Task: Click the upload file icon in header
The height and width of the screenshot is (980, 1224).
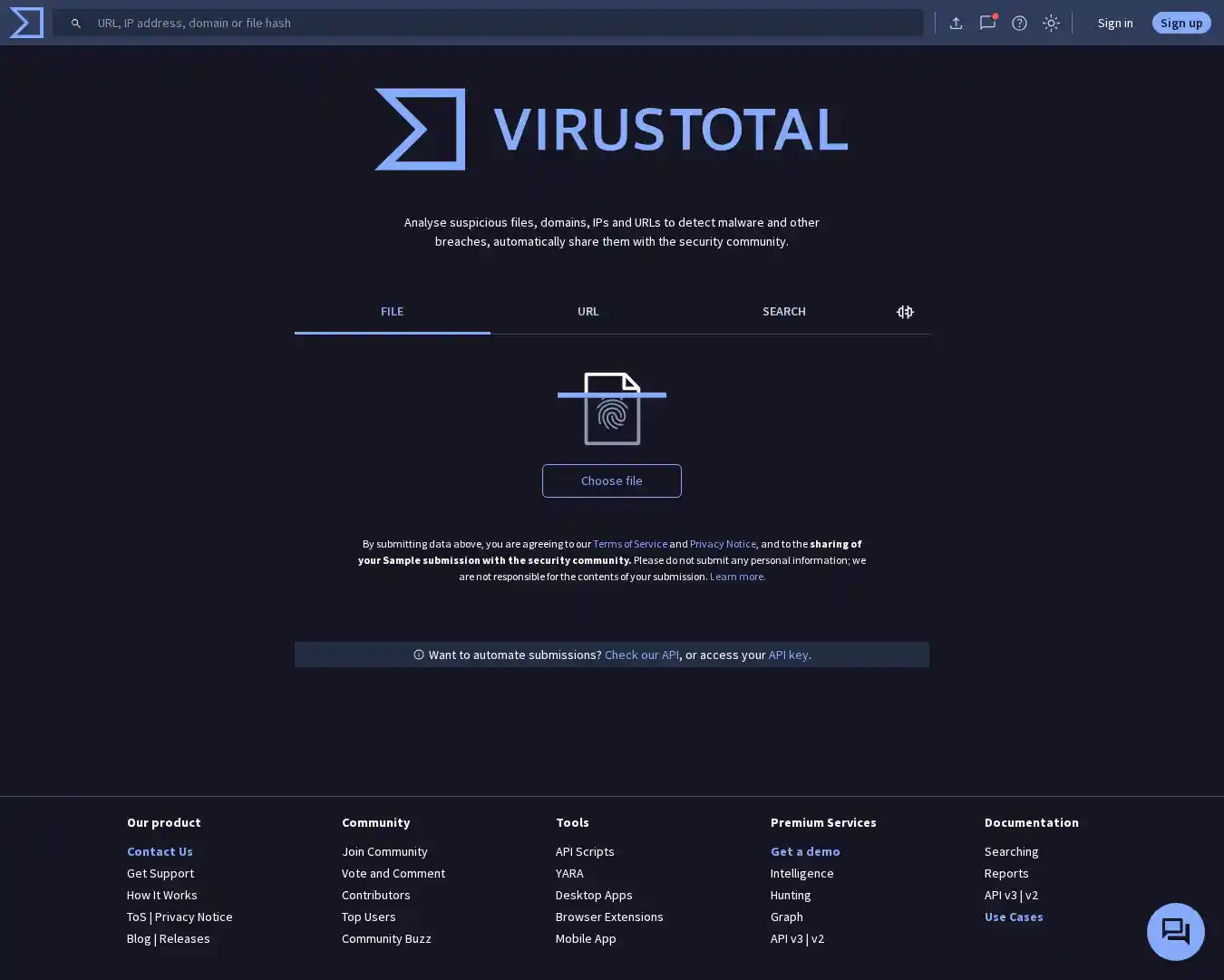Action: [x=956, y=23]
